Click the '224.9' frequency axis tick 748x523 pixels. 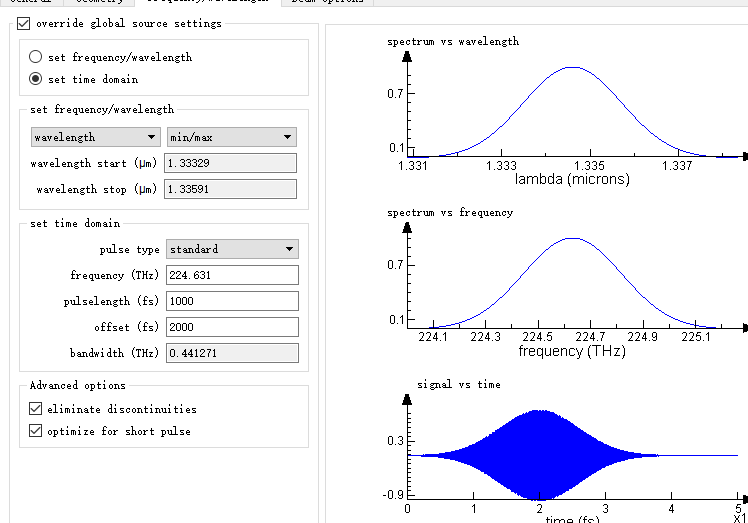(x=643, y=337)
